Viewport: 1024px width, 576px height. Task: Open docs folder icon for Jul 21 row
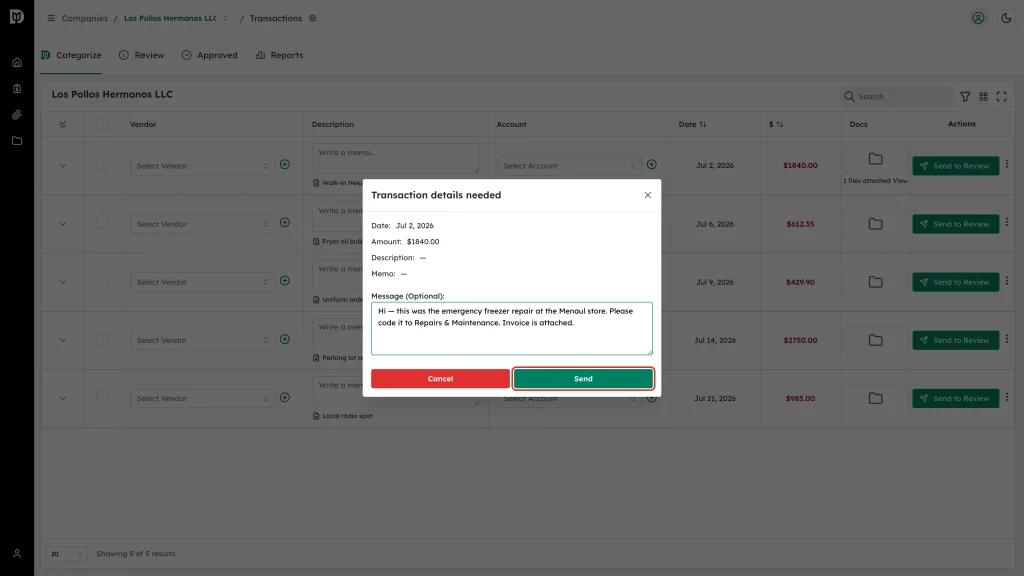point(876,398)
